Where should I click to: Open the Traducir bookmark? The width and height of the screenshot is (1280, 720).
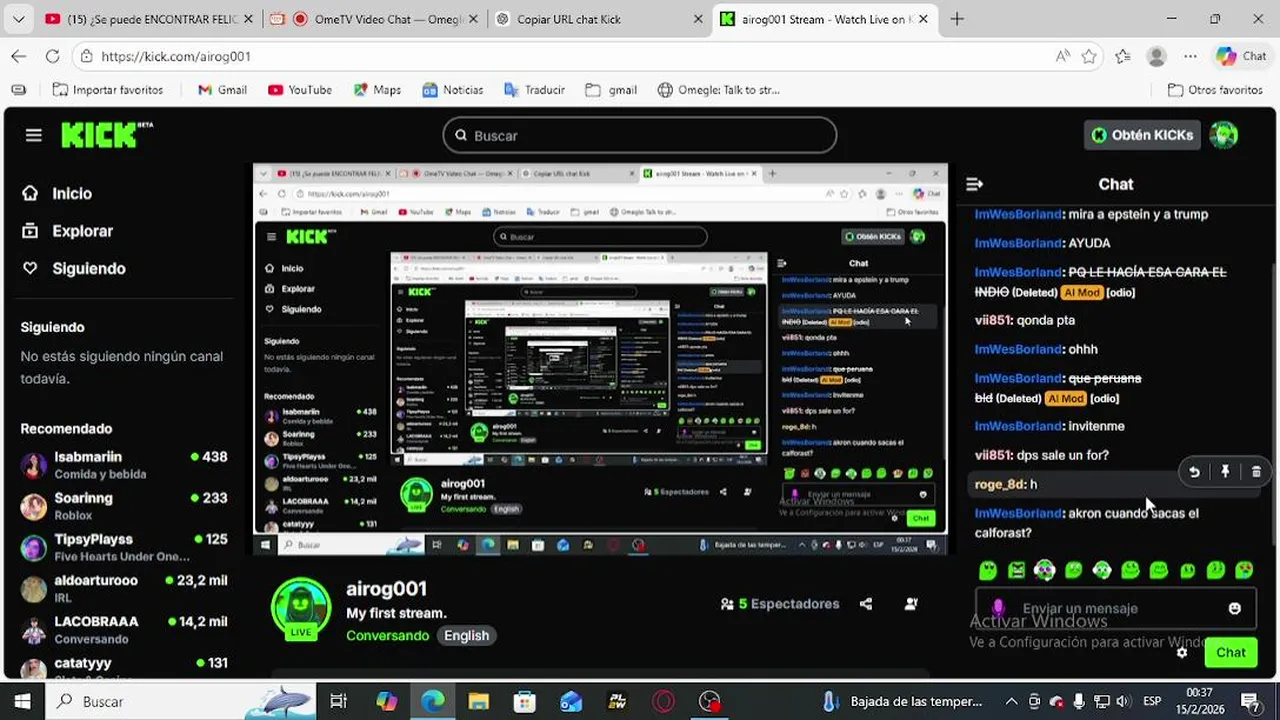(534, 90)
